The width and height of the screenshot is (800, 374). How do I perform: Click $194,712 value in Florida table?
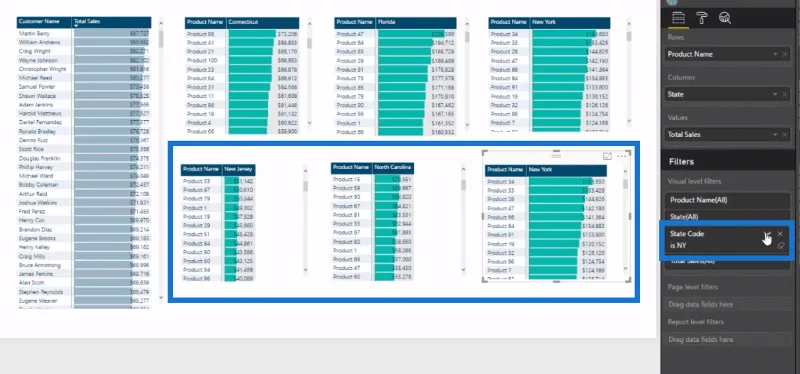pyautogui.click(x=443, y=43)
